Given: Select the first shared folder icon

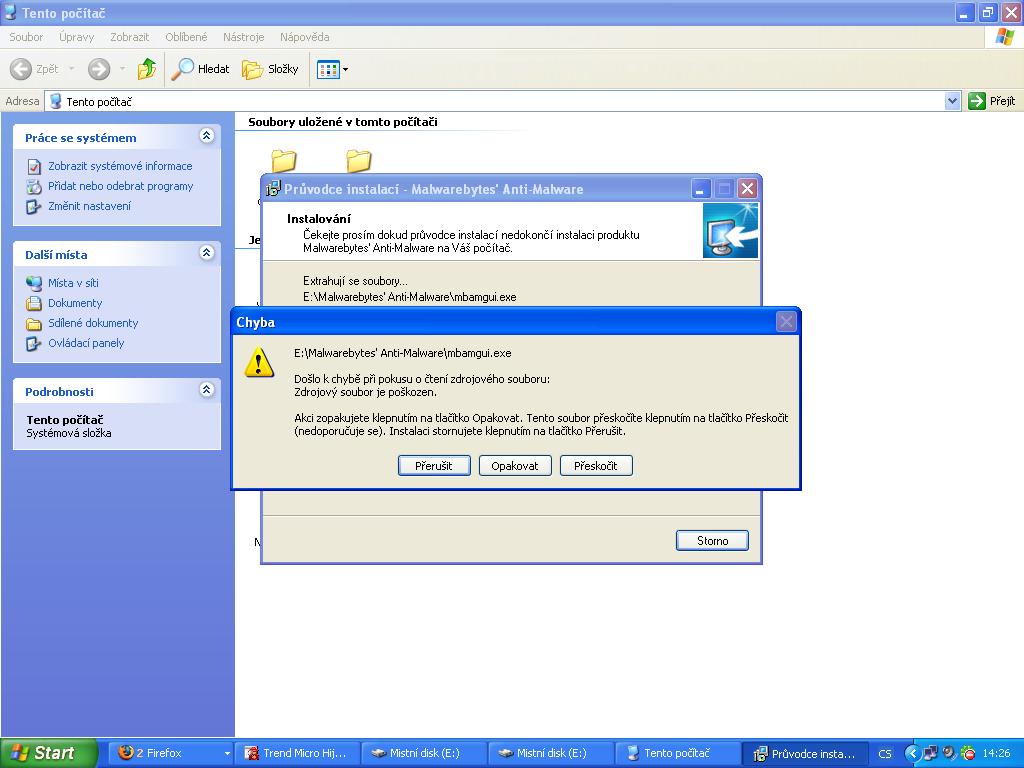Looking at the screenshot, I should [284, 161].
